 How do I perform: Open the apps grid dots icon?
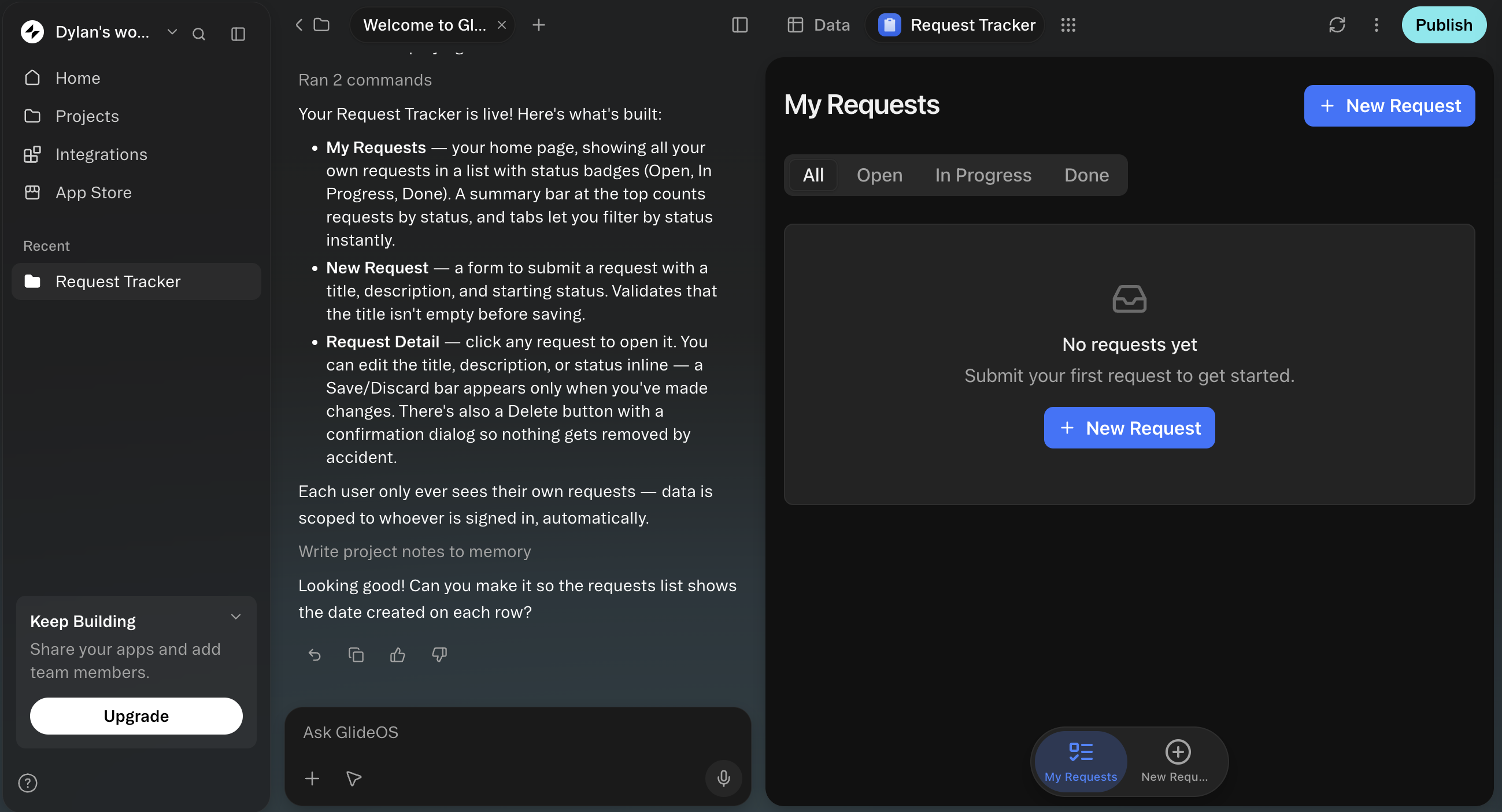click(1068, 25)
